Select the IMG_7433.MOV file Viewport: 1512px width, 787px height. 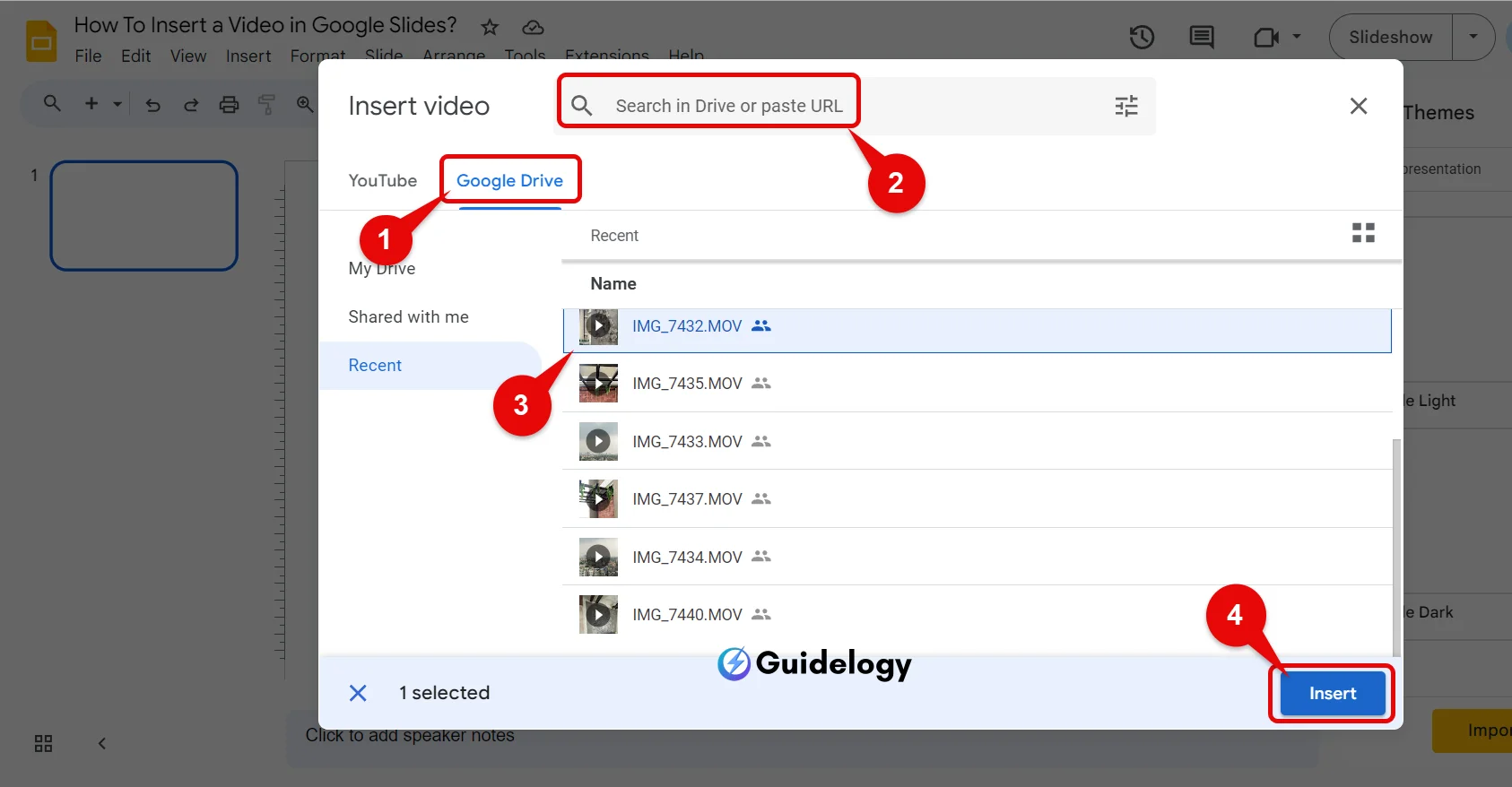[x=977, y=441]
